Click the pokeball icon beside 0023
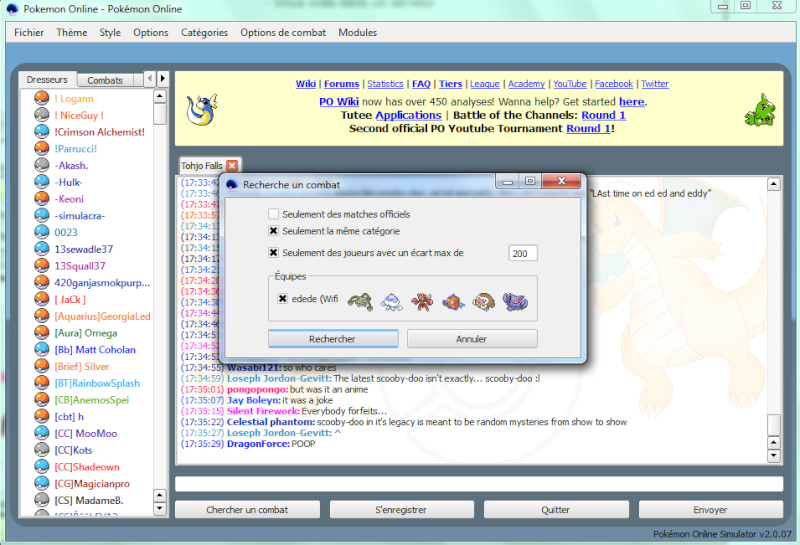 pyautogui.click(x=41, y=232)
